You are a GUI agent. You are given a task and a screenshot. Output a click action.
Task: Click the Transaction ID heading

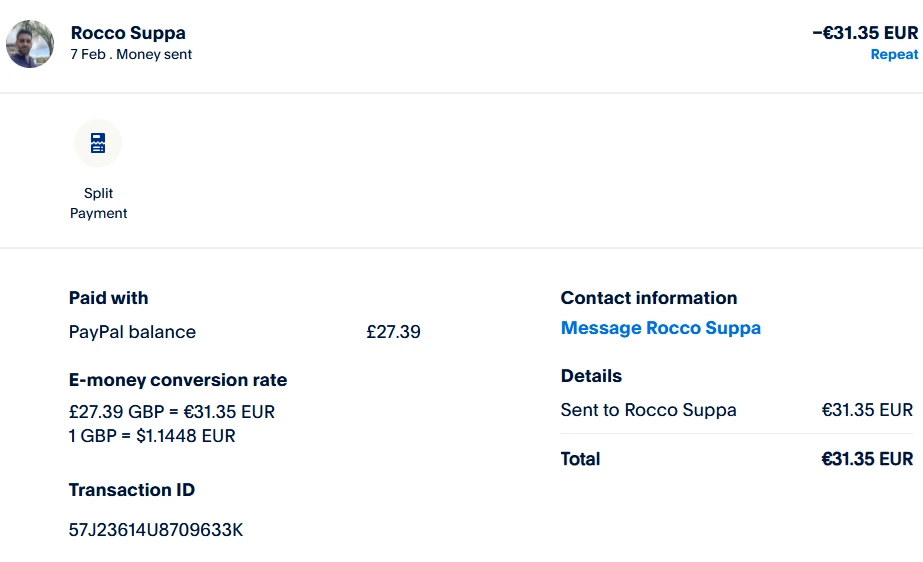click(132, 490)
